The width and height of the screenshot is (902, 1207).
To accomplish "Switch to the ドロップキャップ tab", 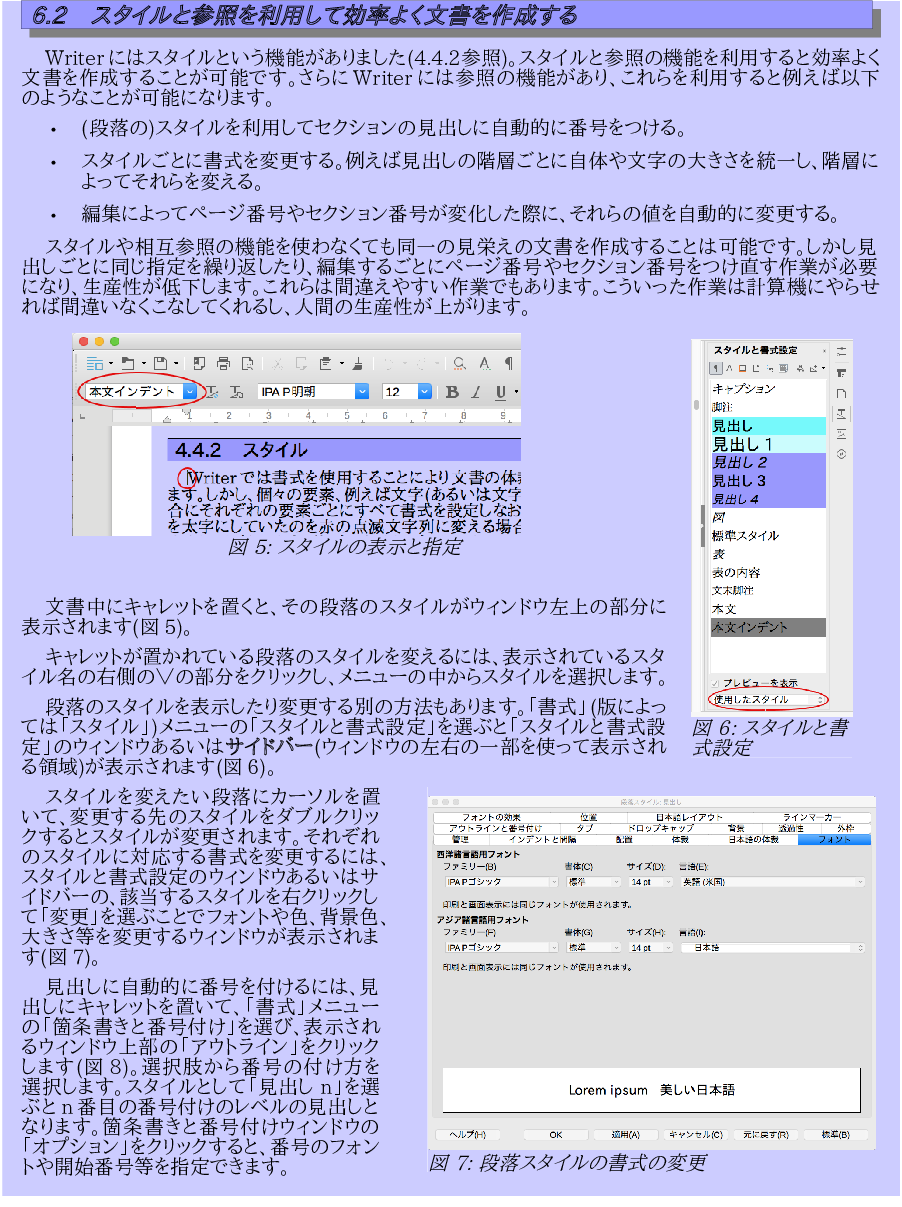I will 660,828.
